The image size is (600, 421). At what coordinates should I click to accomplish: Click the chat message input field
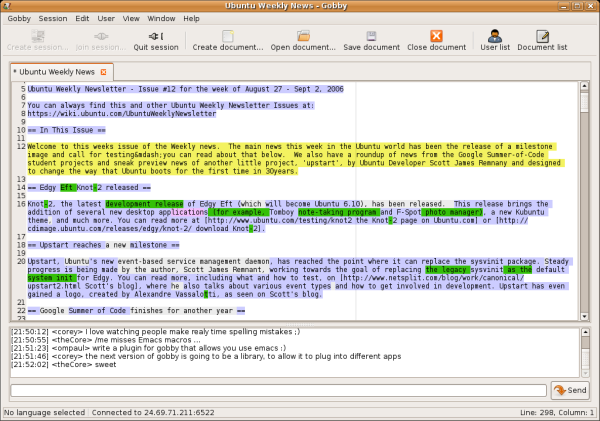(279, 390)
